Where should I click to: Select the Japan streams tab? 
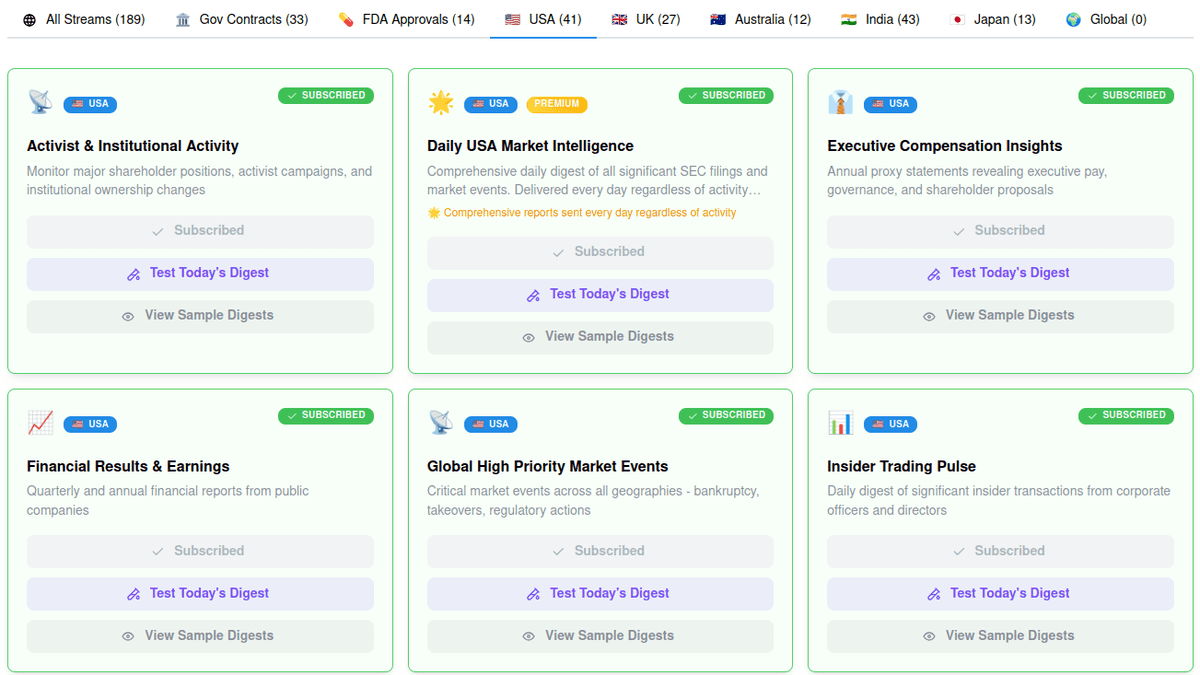pyautogui.click(x=992, y=18)
